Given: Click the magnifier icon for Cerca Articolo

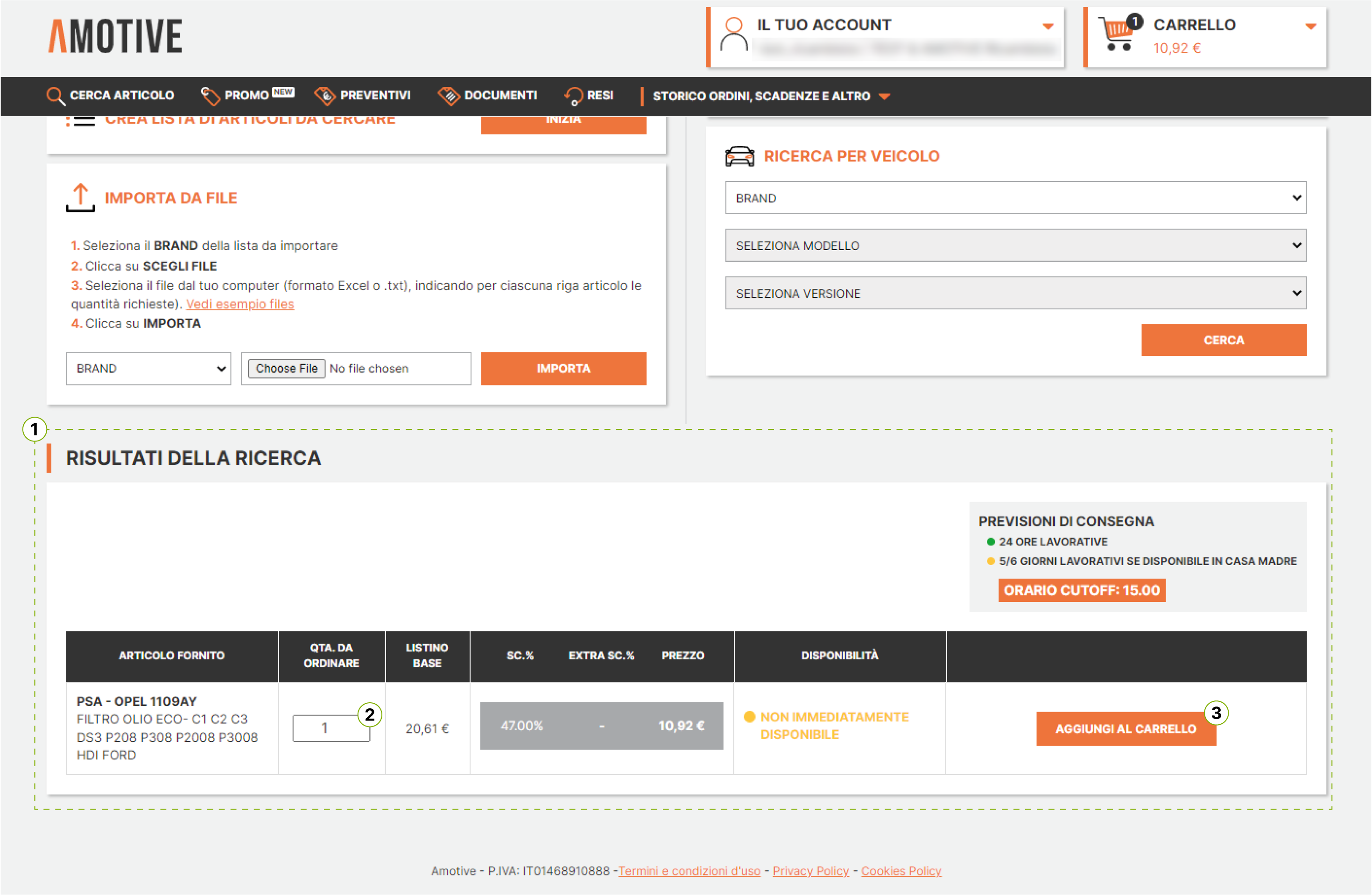Looking at the screenshot, I should (56, 96).
